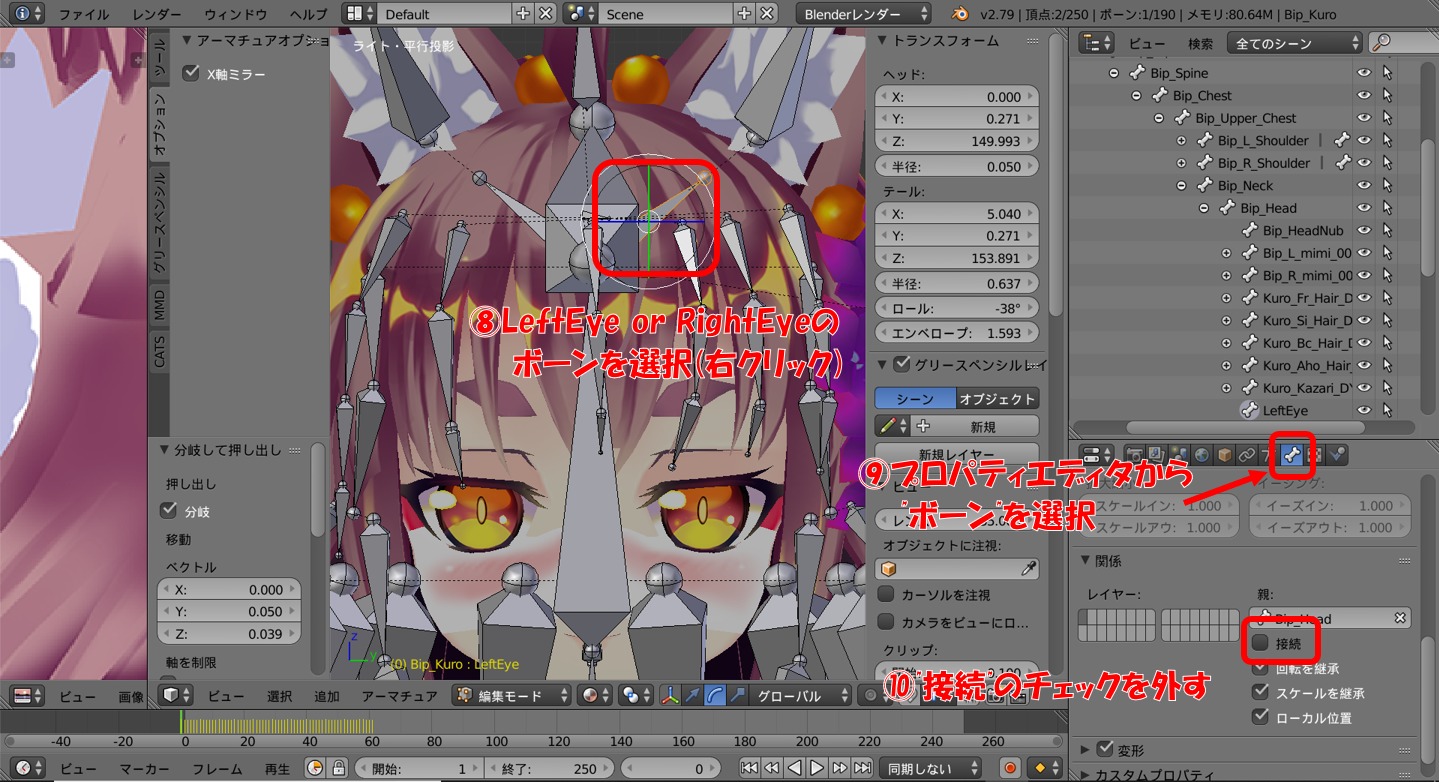Open the Object properties cube tab
The height and width of the screenshot is (782, 1439).
pyautogui.click(x=1225, y=455)
